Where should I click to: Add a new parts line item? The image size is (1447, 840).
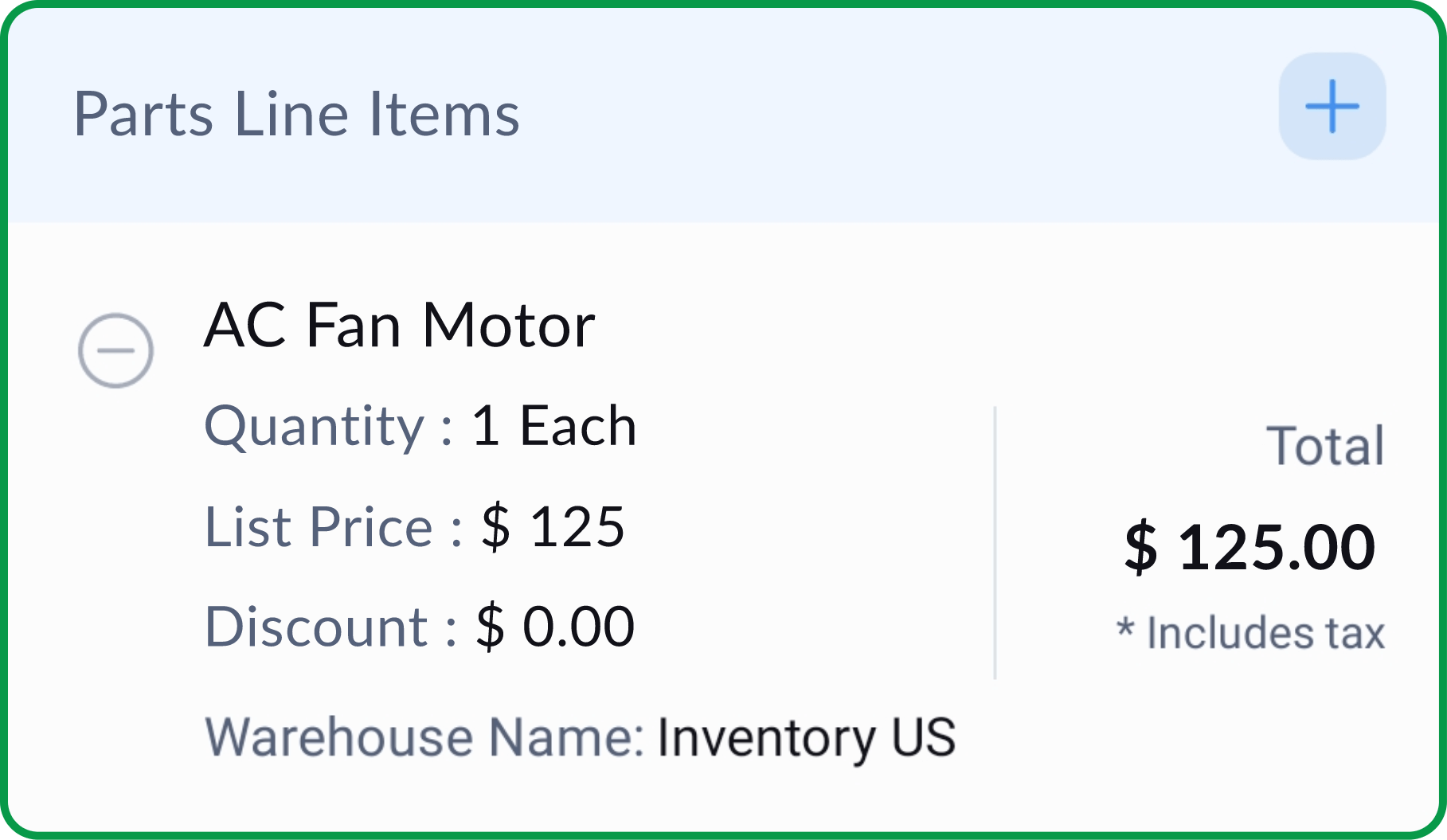[x=1332, y=106]
